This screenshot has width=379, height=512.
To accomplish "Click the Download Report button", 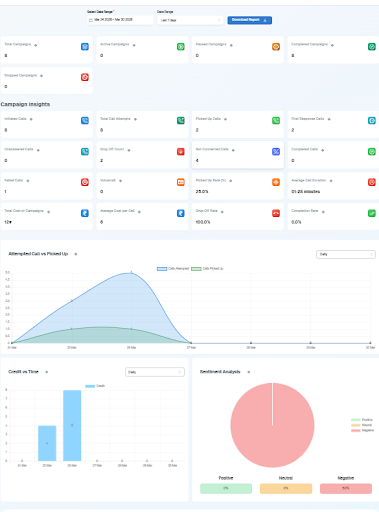I will 250,20.
